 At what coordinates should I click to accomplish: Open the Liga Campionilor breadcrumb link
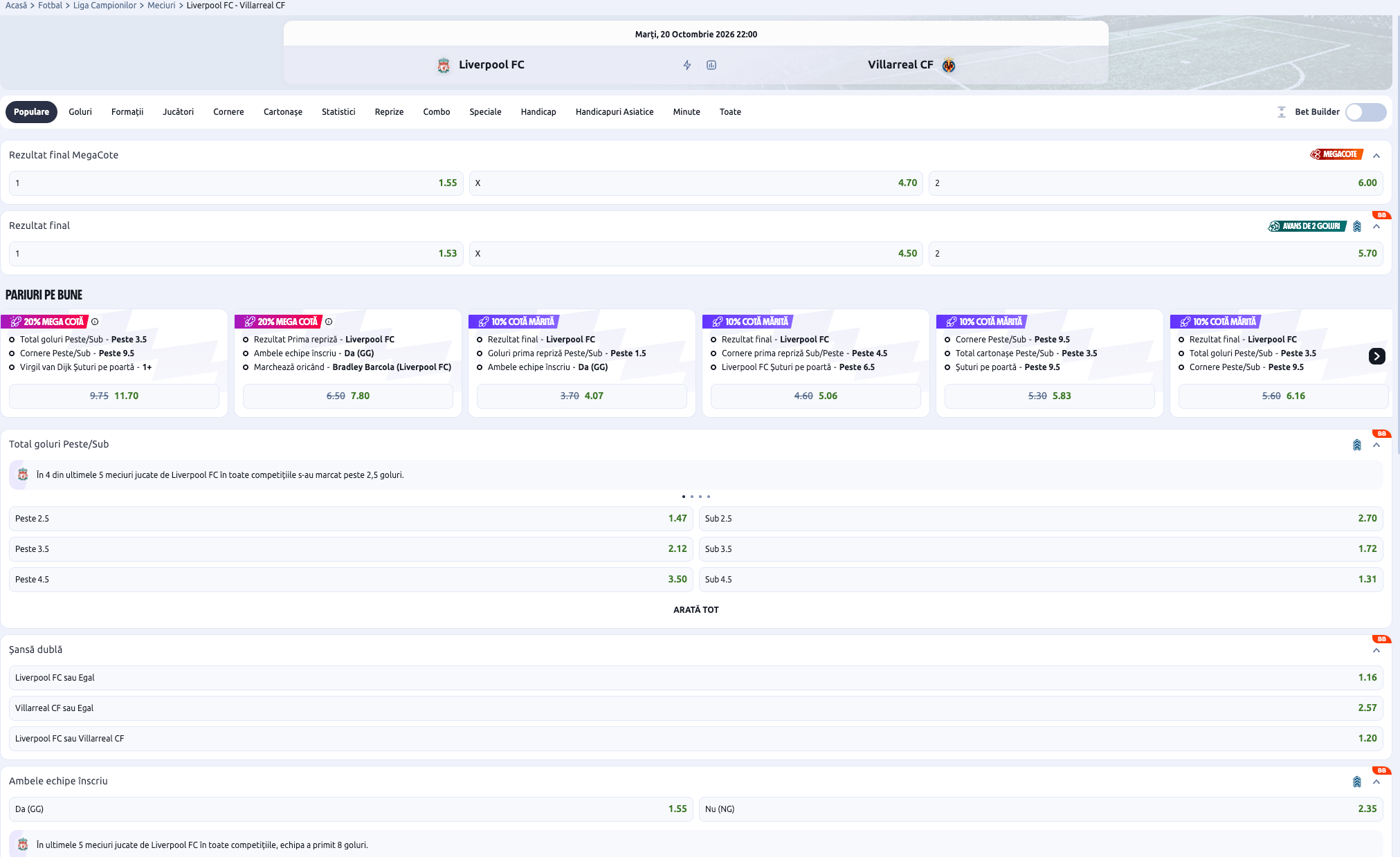[105, 6]
